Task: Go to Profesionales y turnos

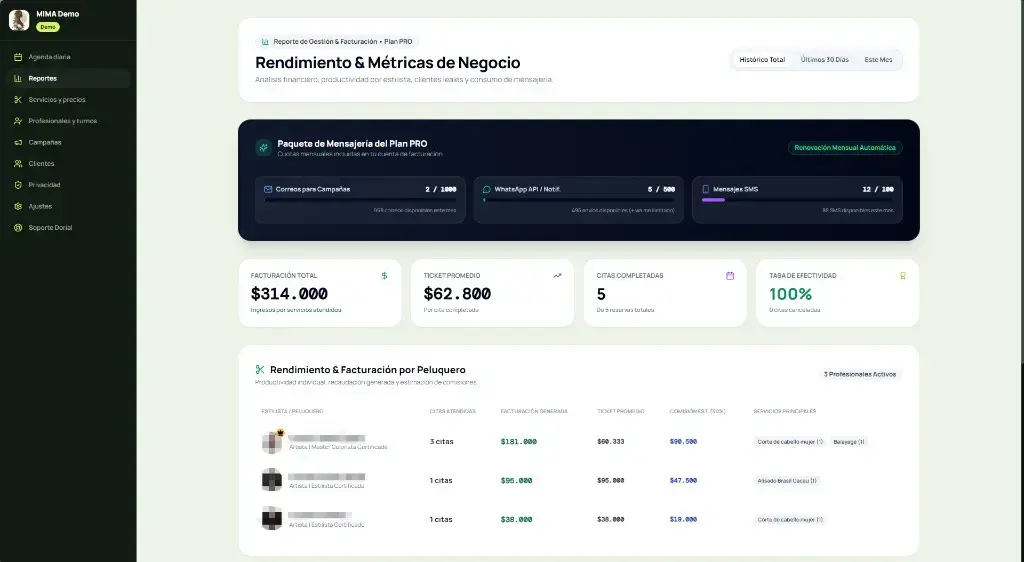Action: coord(68,121)
